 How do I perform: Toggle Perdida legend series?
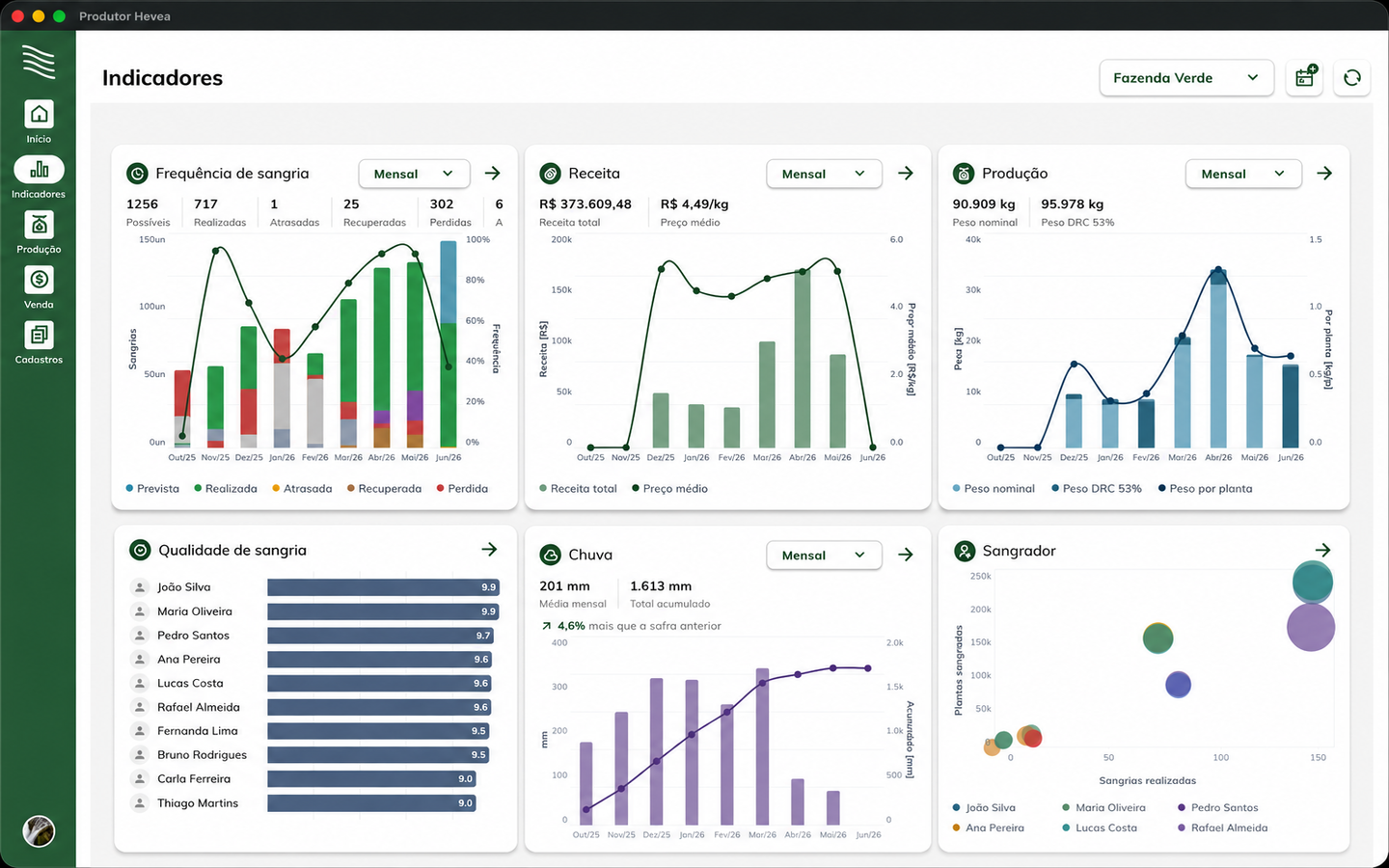click(x=462, y=489)
